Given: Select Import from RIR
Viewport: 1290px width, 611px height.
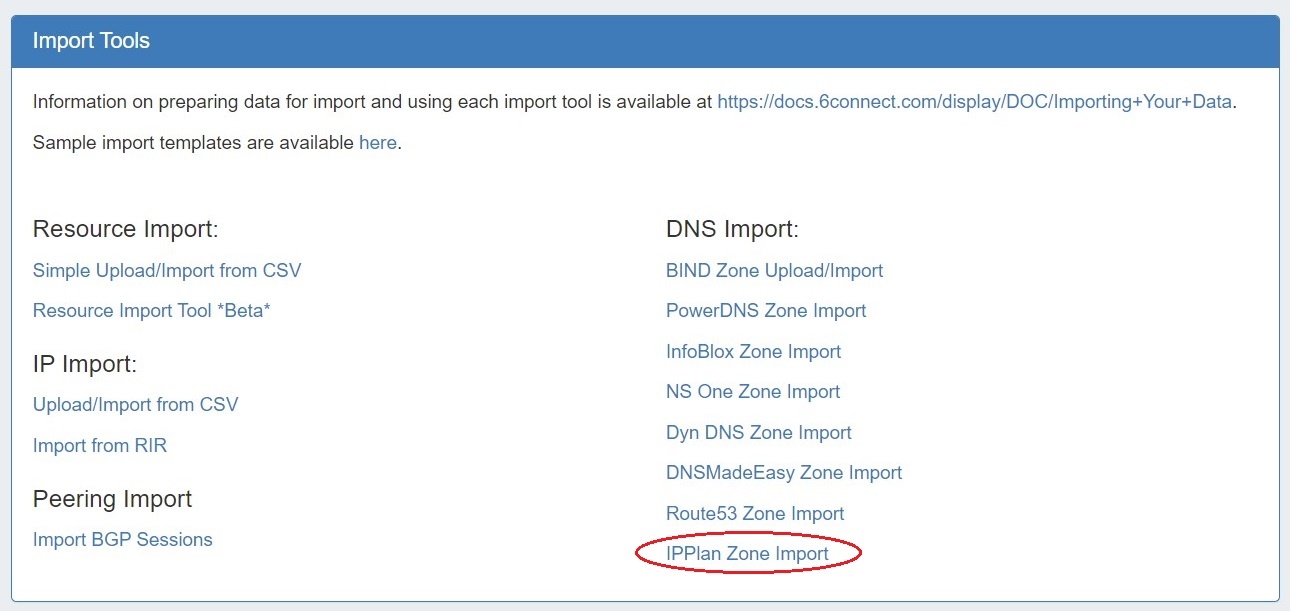Looking at the screenshot, I should click(100, 445).
